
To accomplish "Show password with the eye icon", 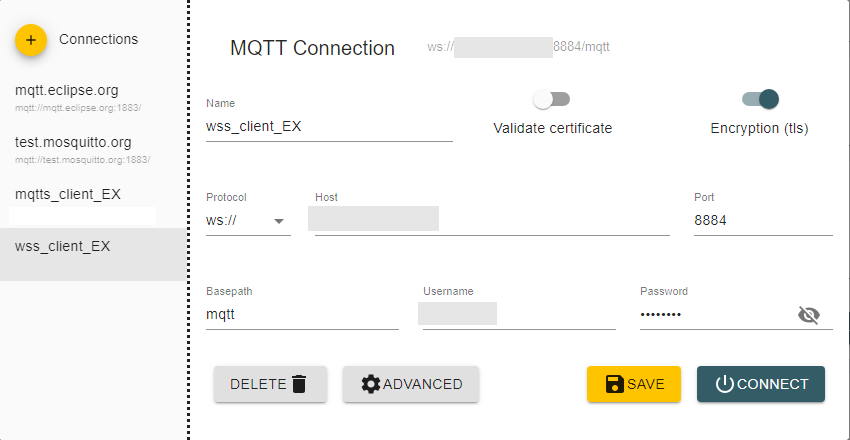I will [808, 315].
